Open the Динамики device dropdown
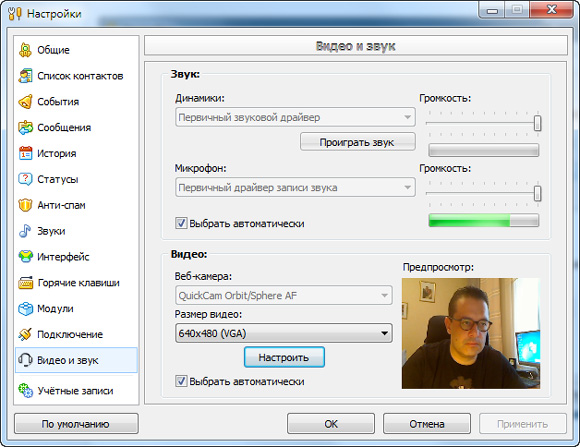Image resolution: width=580 pixels, height=447 pixels. tap(295, 117)
